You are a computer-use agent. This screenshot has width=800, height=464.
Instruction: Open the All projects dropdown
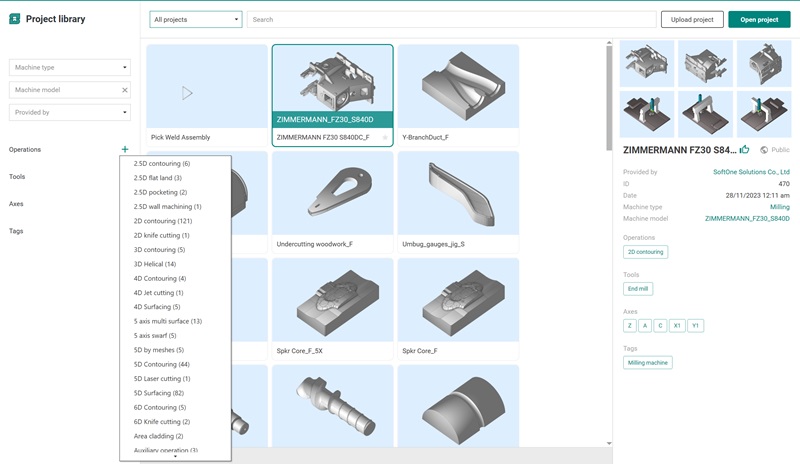196,19
